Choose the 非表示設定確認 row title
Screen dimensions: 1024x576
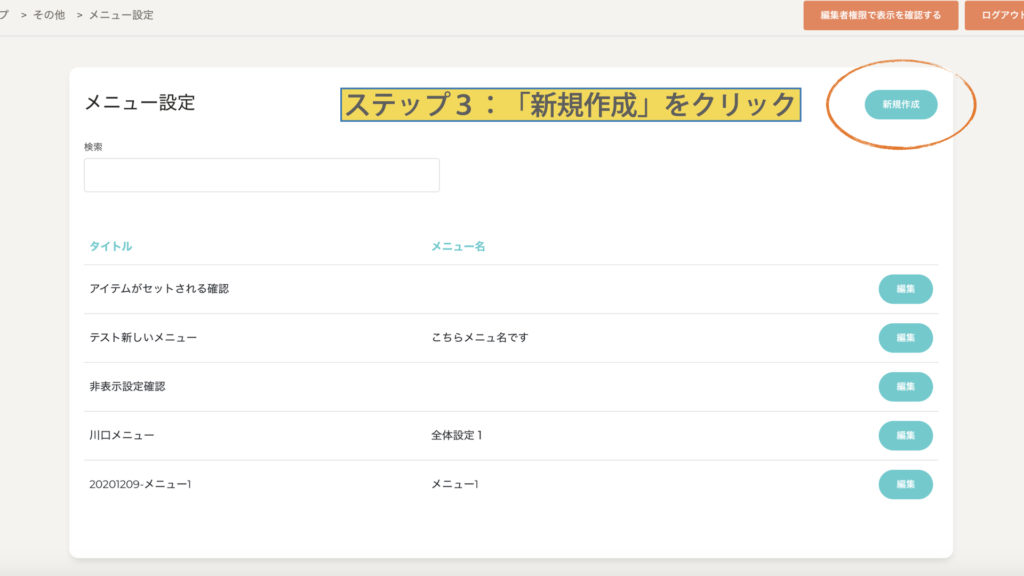pyautogui.click(x=127, y=387)
